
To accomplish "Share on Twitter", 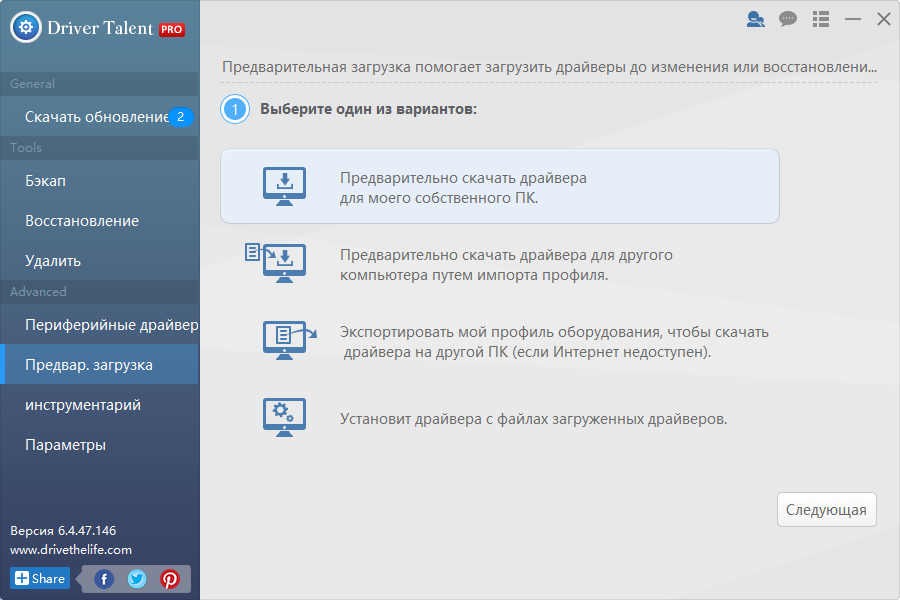I will (x=137, y=579).
